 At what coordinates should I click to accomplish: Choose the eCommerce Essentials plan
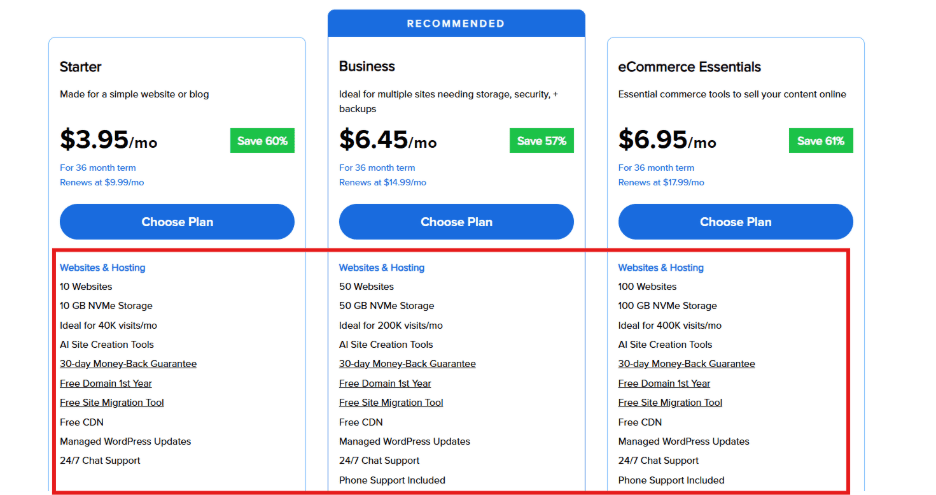pyautogui.click(x=735, y=222)
